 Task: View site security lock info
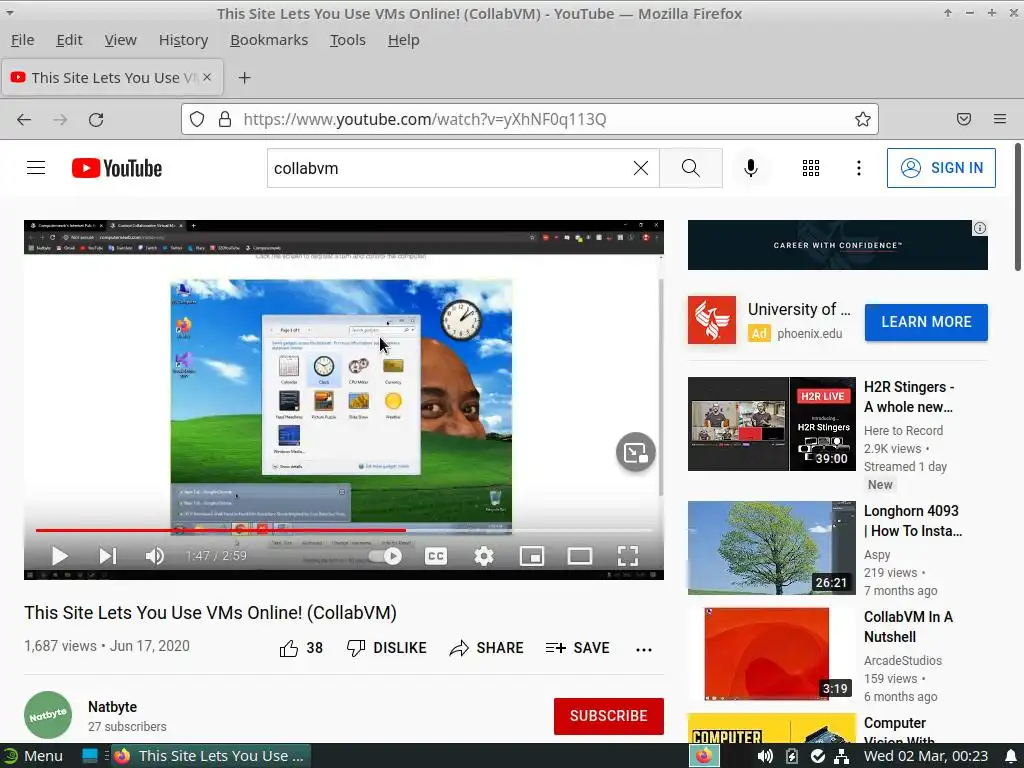click(x=225, y=119)
